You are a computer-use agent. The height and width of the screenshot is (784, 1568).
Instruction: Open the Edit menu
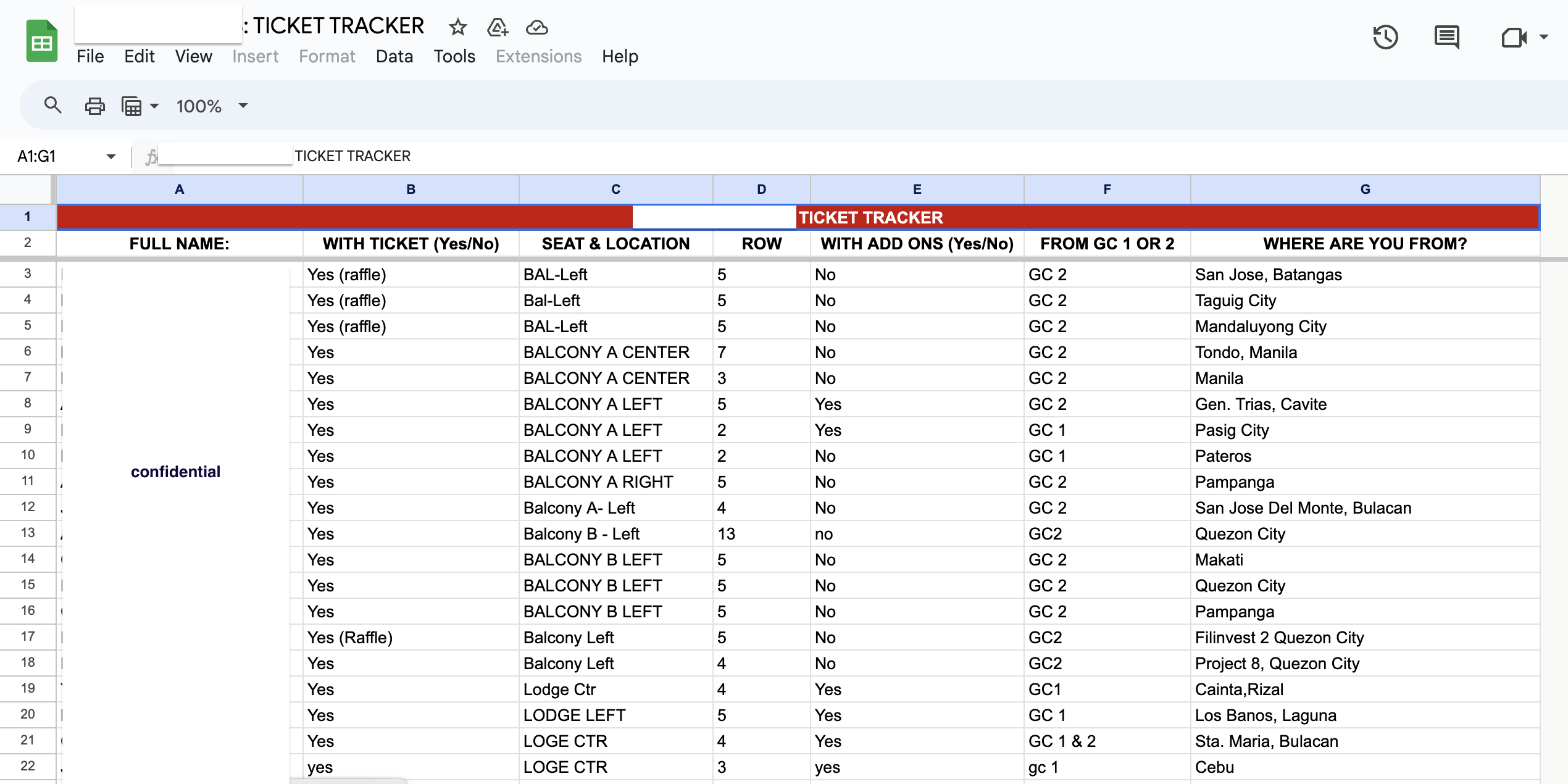click(139, 56)
